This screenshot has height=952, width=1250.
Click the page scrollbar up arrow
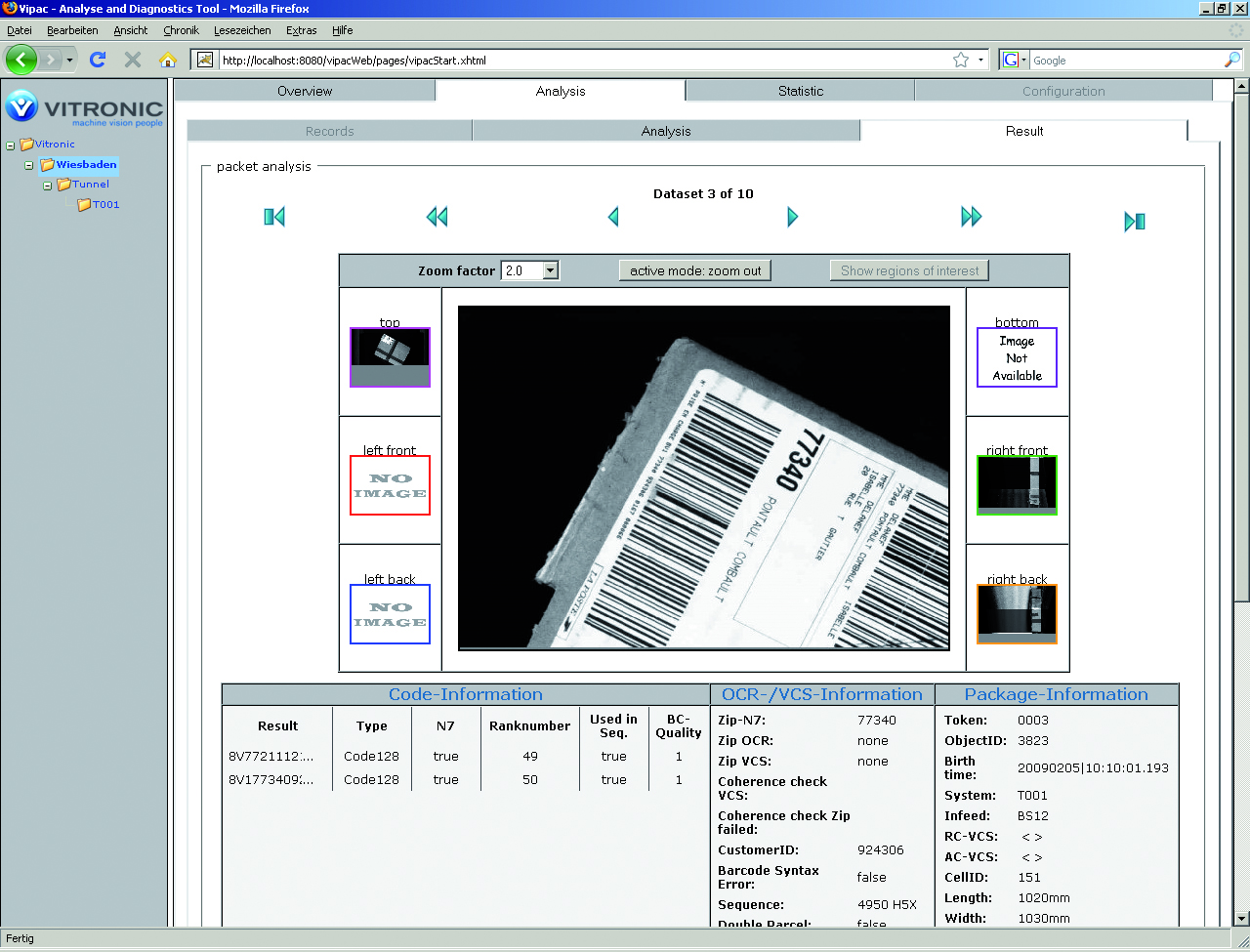[1241, 86]
